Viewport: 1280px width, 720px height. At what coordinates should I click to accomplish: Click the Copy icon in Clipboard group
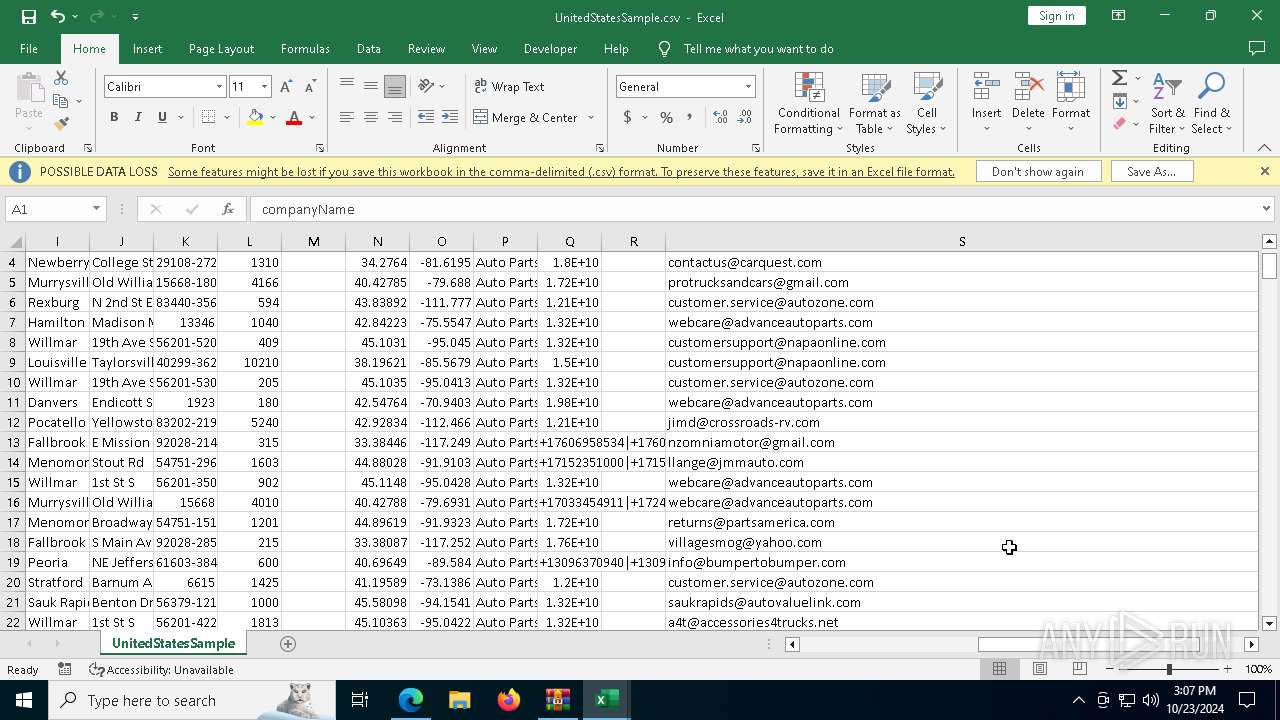coord(61,101)
